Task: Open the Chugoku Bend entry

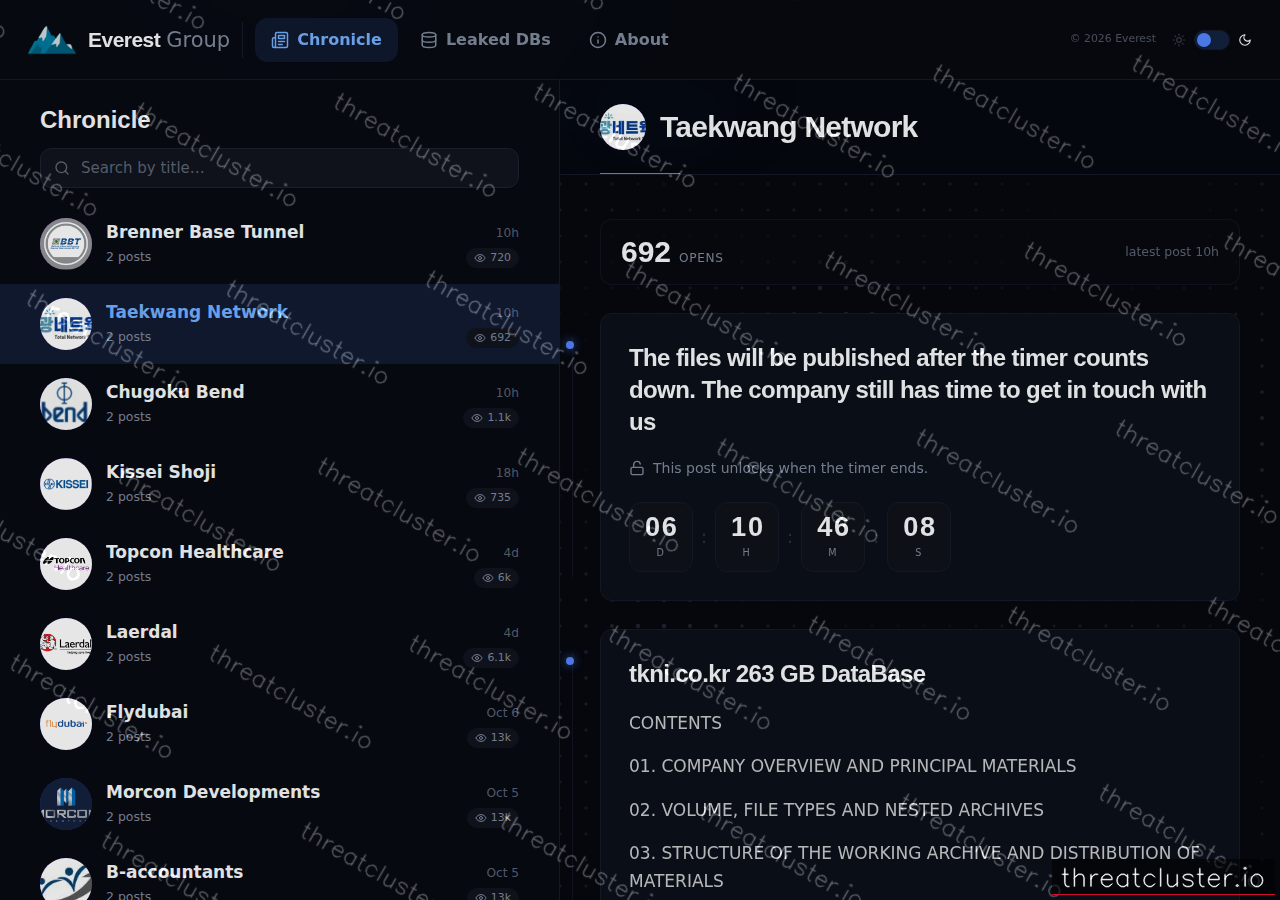Action: (279, 404)
